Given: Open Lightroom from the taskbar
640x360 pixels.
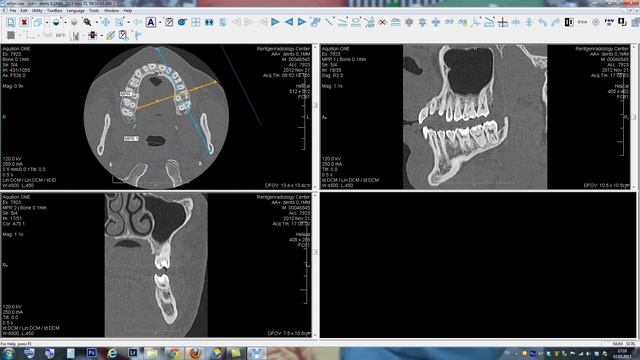Looking at the screenshot, I should pos(133,353).
